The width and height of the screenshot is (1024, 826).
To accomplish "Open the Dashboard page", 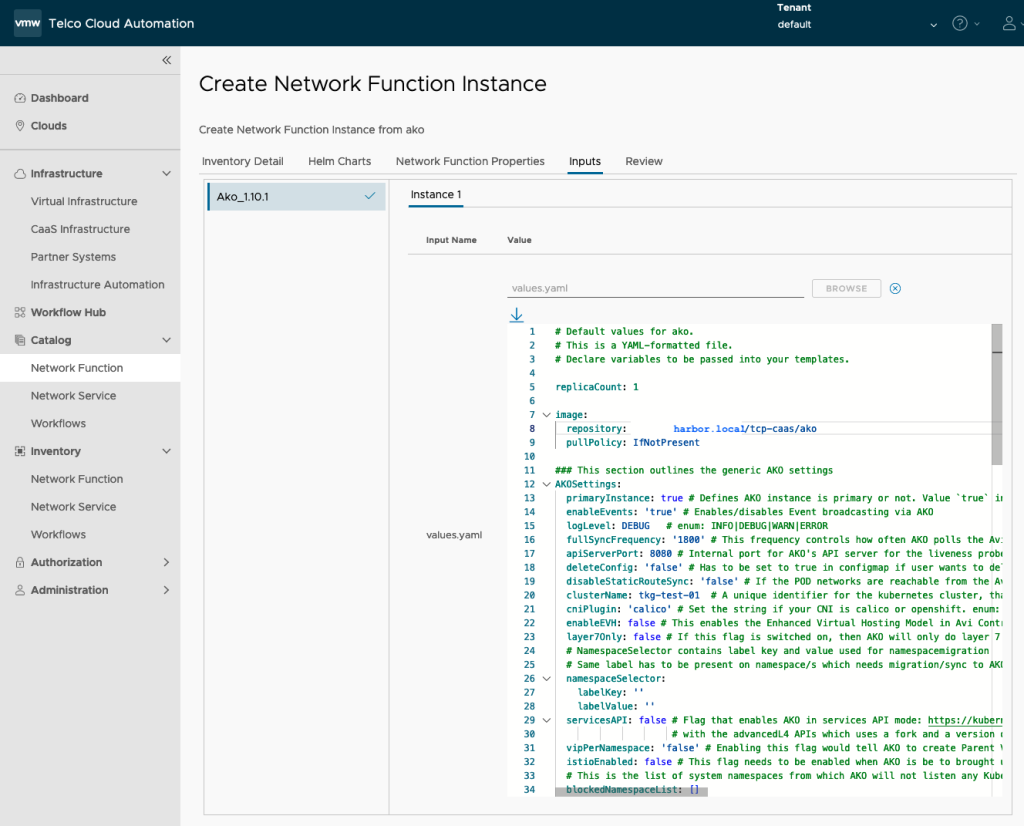I will tap(59, 98).
